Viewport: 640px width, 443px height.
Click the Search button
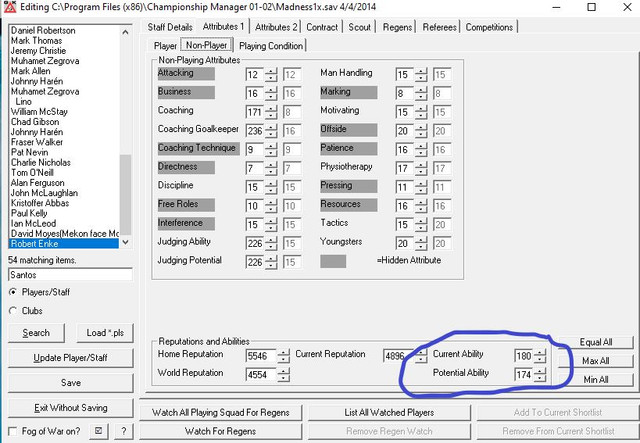[x=36, y=333]
